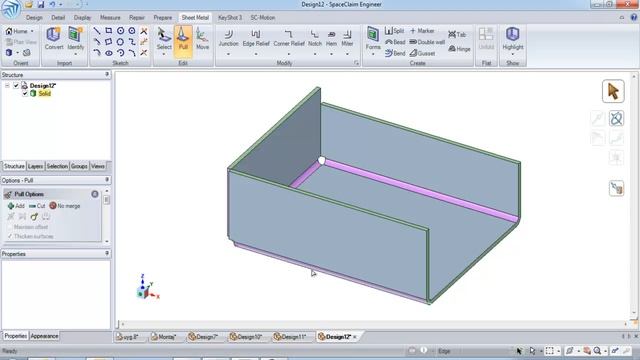The height and width of the screenshot is (360, 640).
Task: Open the Forms tool
Action: (x=373, y=39)
